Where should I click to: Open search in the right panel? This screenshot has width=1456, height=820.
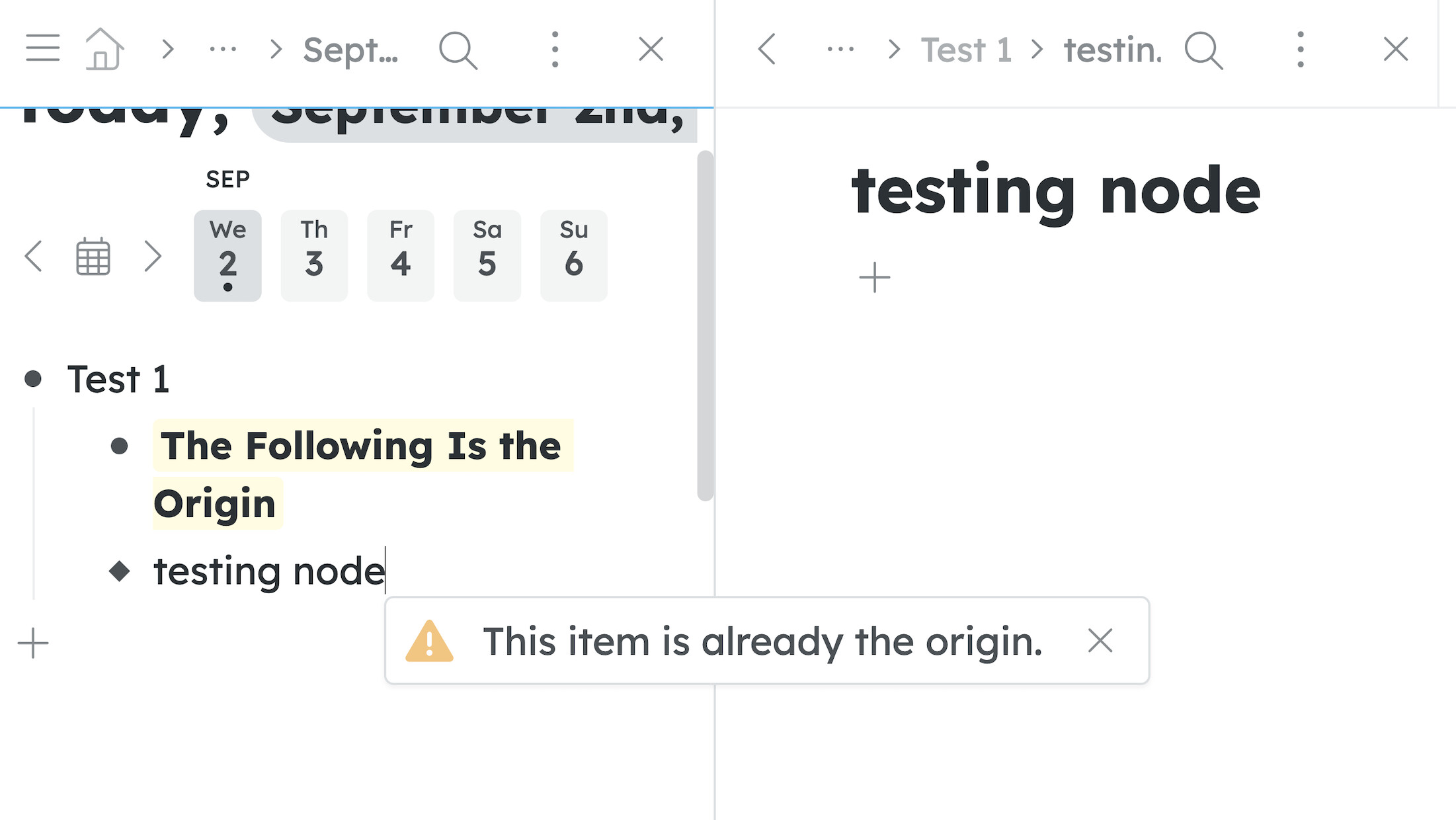click(x=1203, y=50)
